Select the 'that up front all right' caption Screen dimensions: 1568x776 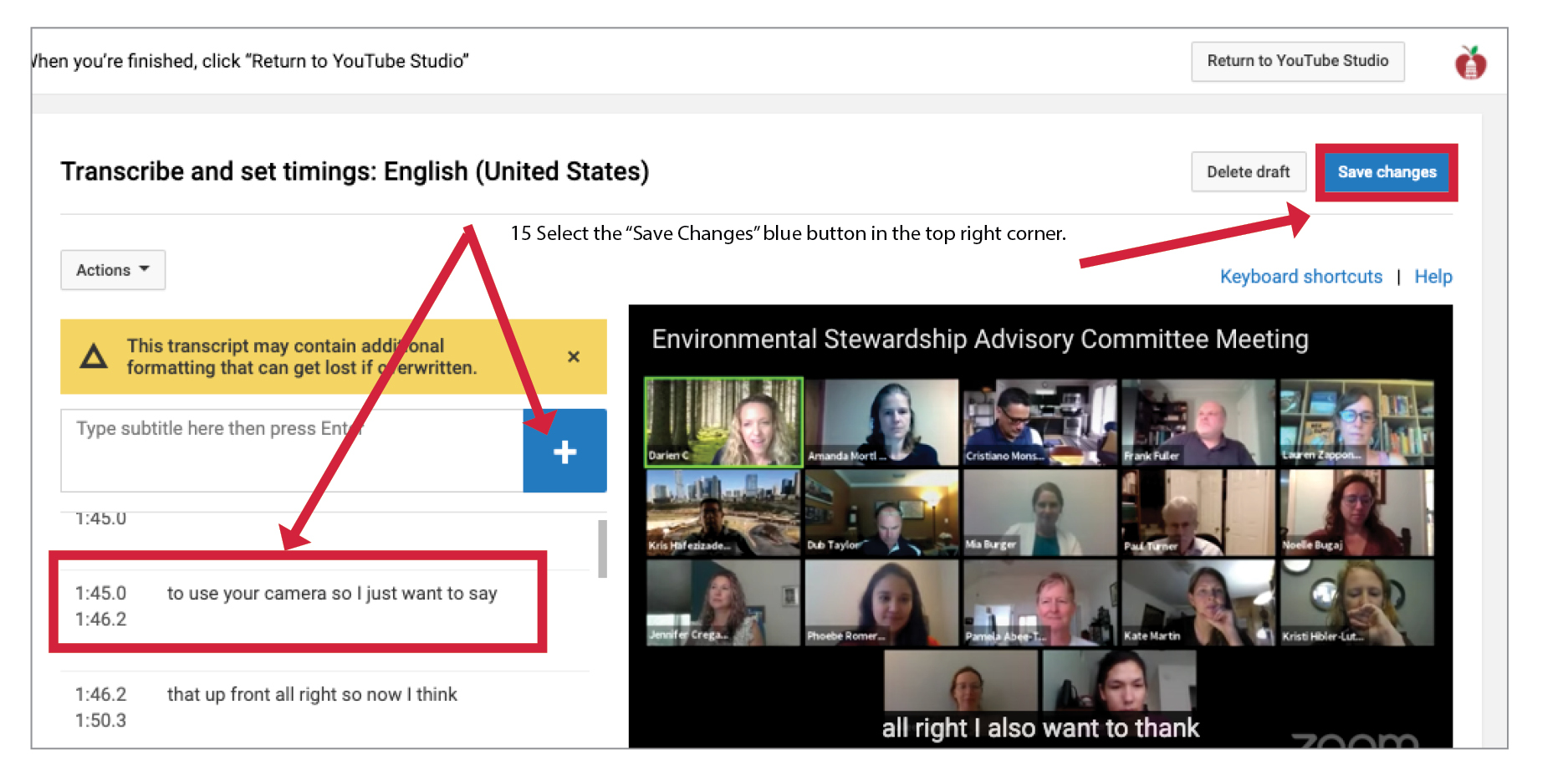pos(312,695)
